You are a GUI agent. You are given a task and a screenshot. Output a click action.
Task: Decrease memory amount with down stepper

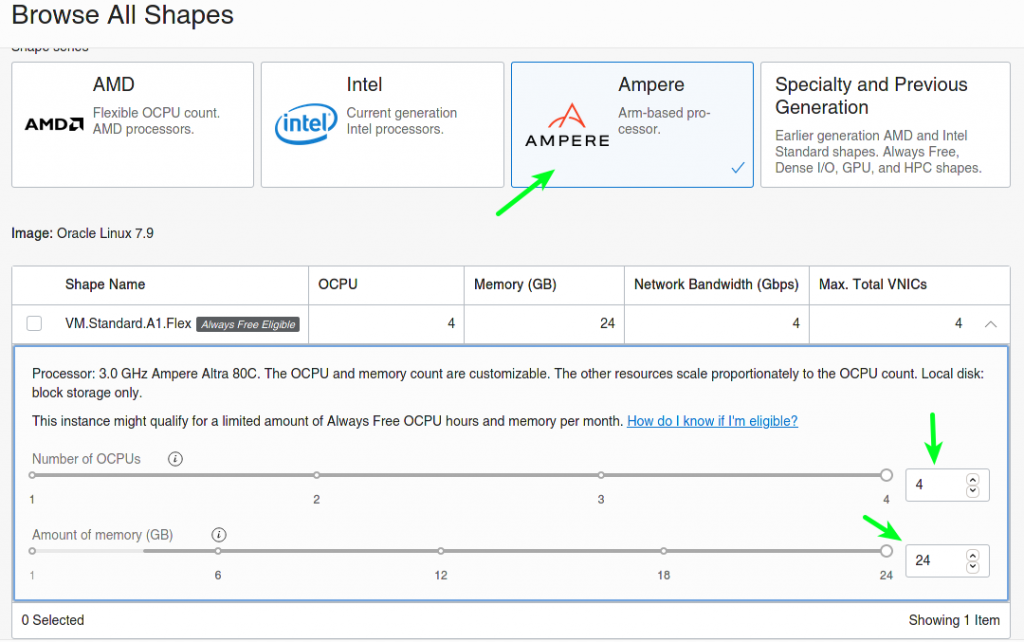(973, 567)
